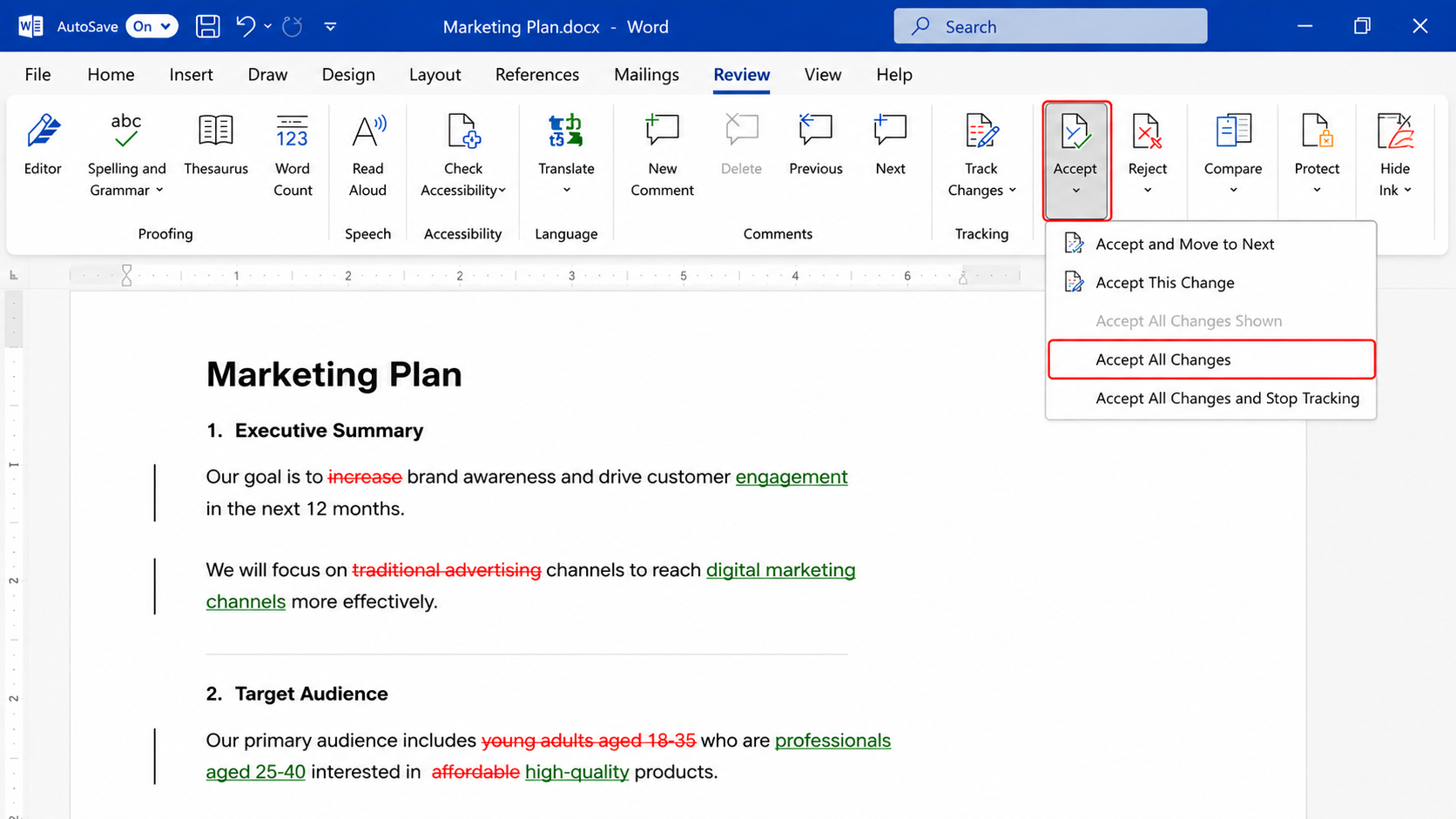Viewport: 1456px width, 819px height.
Task: Expand the Translate dropdown arrow
Action: point(566,191)
